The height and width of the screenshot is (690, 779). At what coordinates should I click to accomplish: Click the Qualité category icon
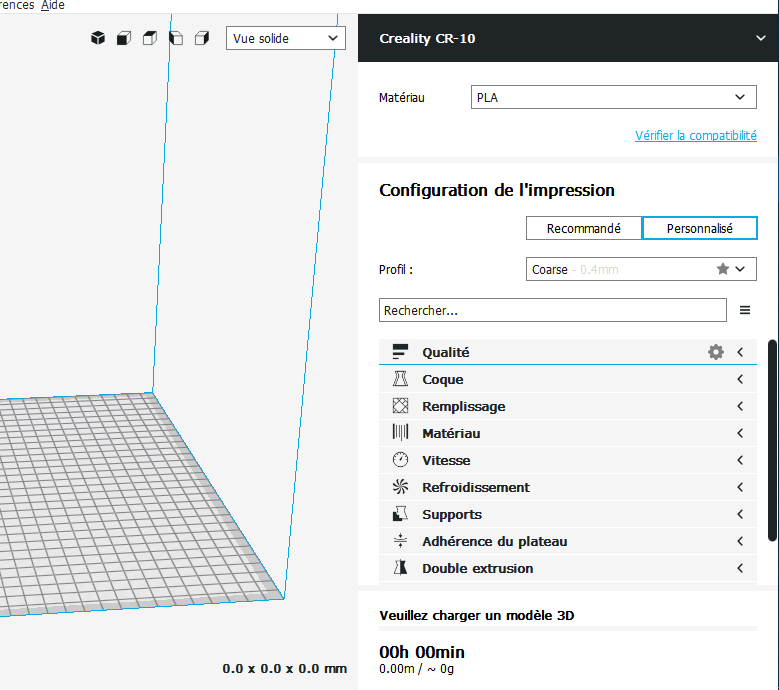coord(400,352)
